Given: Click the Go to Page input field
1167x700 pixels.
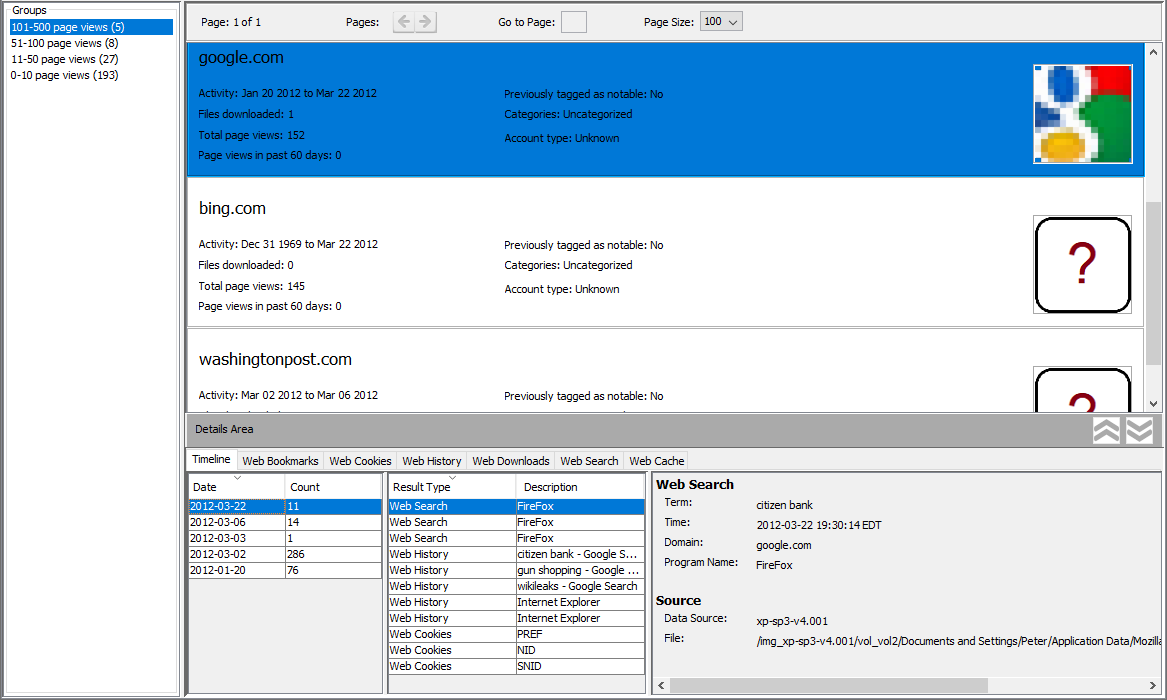Looking at the screenshot, I should pos(573,22).
